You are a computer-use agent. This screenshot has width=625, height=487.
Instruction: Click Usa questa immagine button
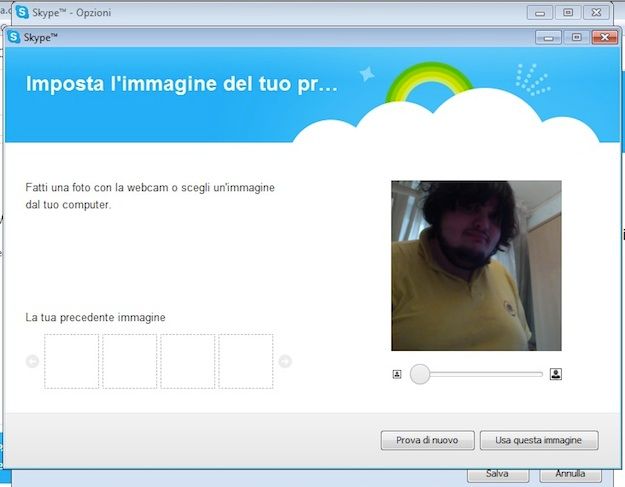pyautogui.click(x=539, y=440)
